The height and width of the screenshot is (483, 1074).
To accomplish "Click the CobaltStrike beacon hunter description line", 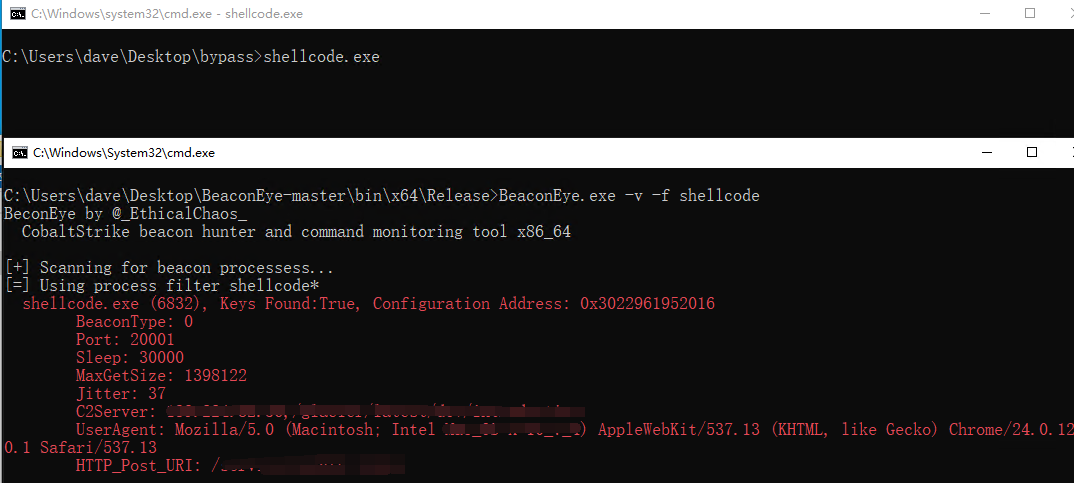I will (296, 232).
